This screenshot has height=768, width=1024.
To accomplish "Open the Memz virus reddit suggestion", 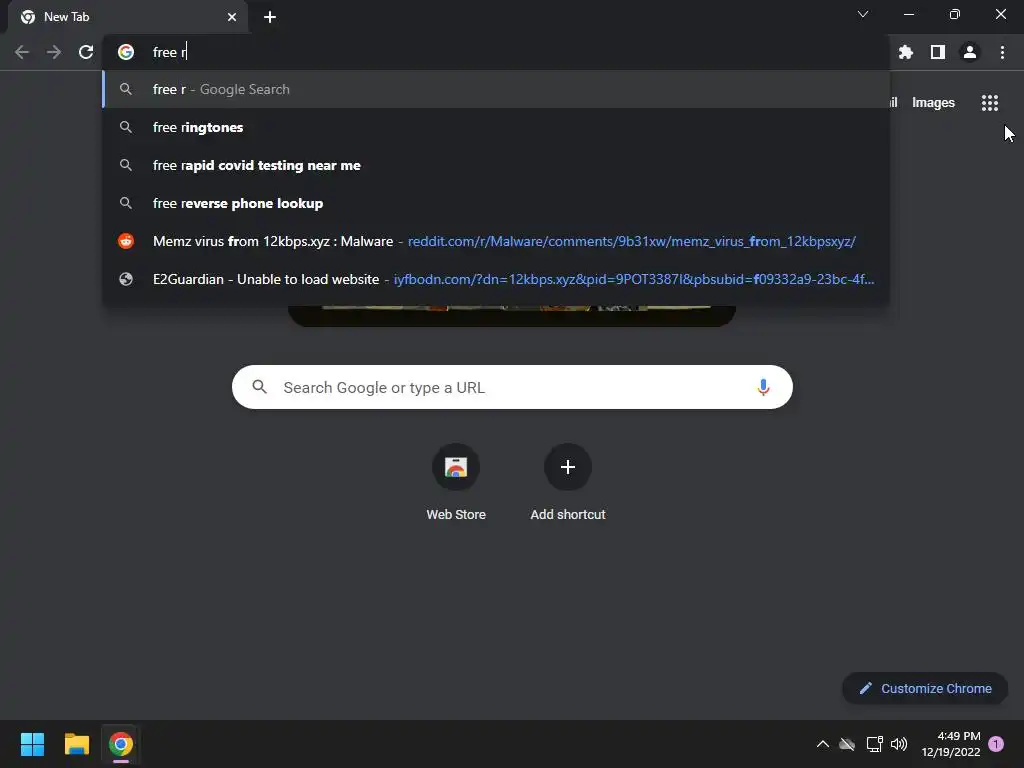I will tap(496, 241).
